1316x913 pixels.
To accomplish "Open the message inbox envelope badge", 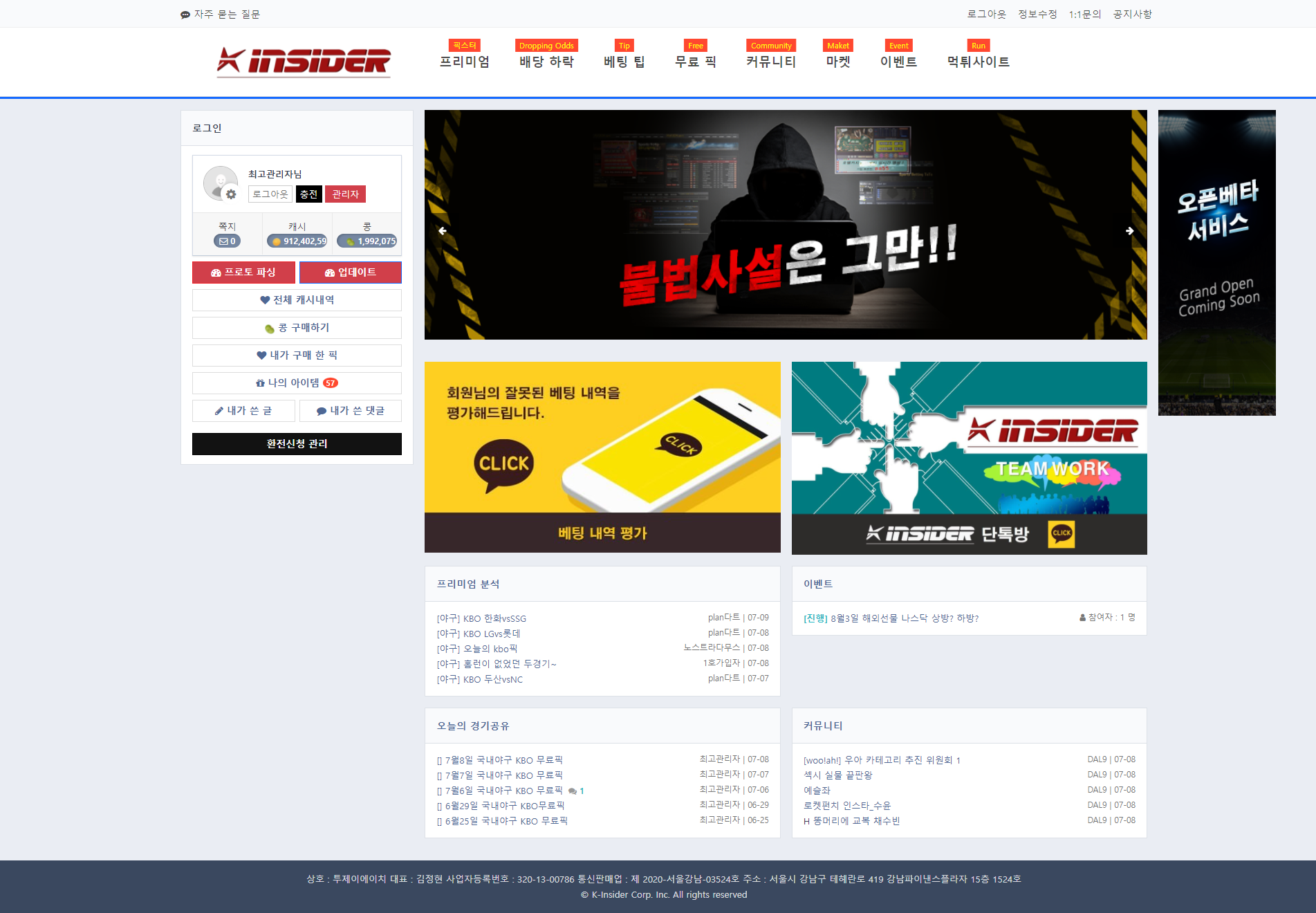I will click(x=227, y=241).
